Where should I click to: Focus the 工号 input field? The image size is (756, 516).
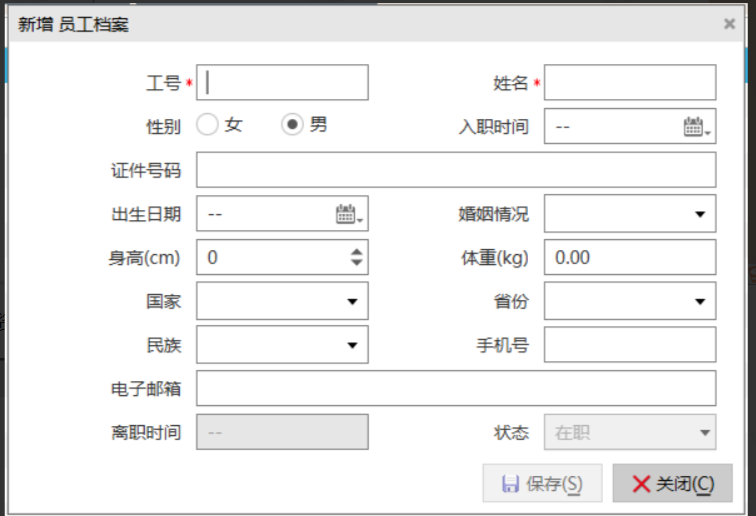(282, 83)
